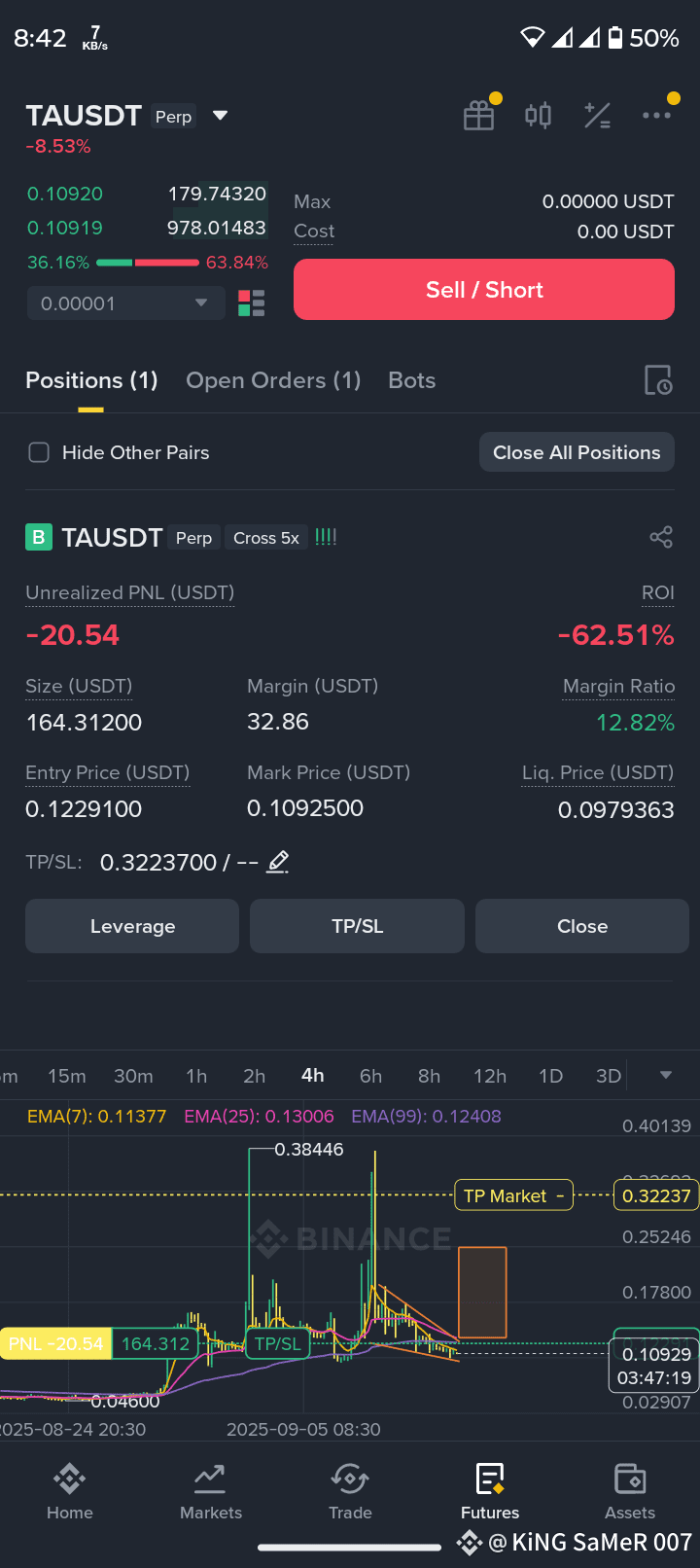Open the candlestick chart icon
Image resolution: width=700 pixels, height=1568 pixels.
[538, 116]
